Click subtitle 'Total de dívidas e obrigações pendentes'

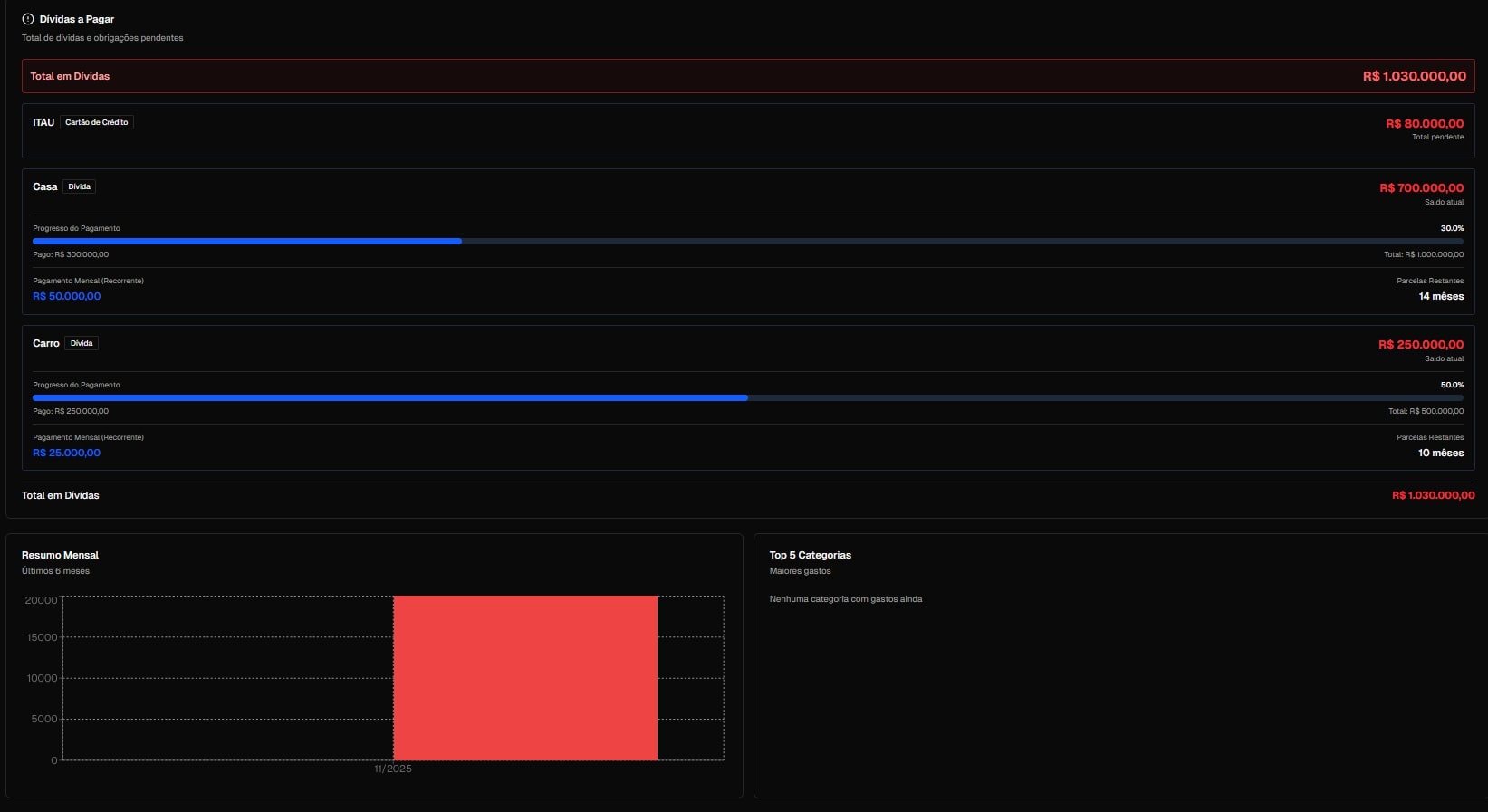(x=102, y=38)
